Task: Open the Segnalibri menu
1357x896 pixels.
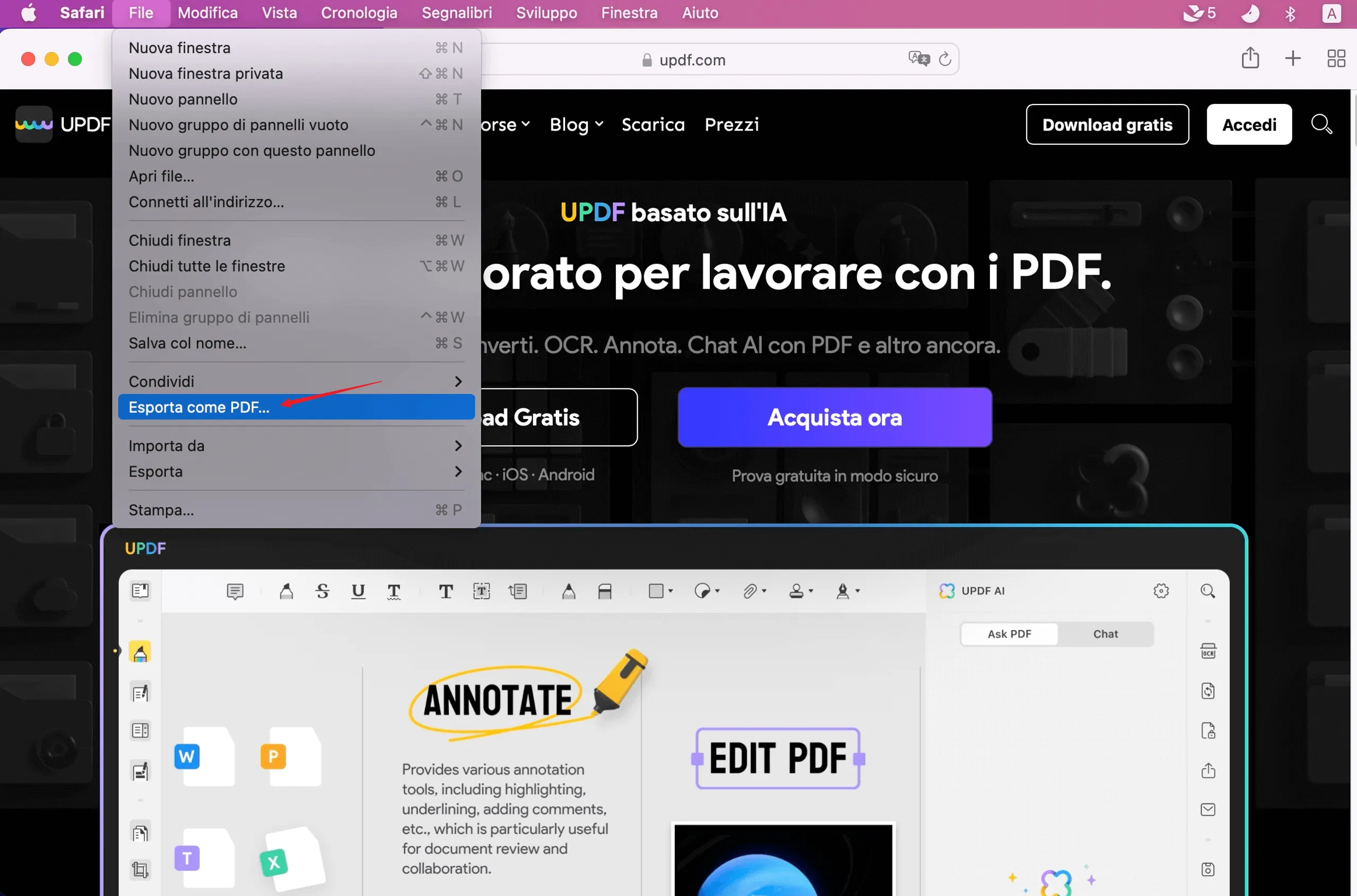Action: click(x=457, y=13)
